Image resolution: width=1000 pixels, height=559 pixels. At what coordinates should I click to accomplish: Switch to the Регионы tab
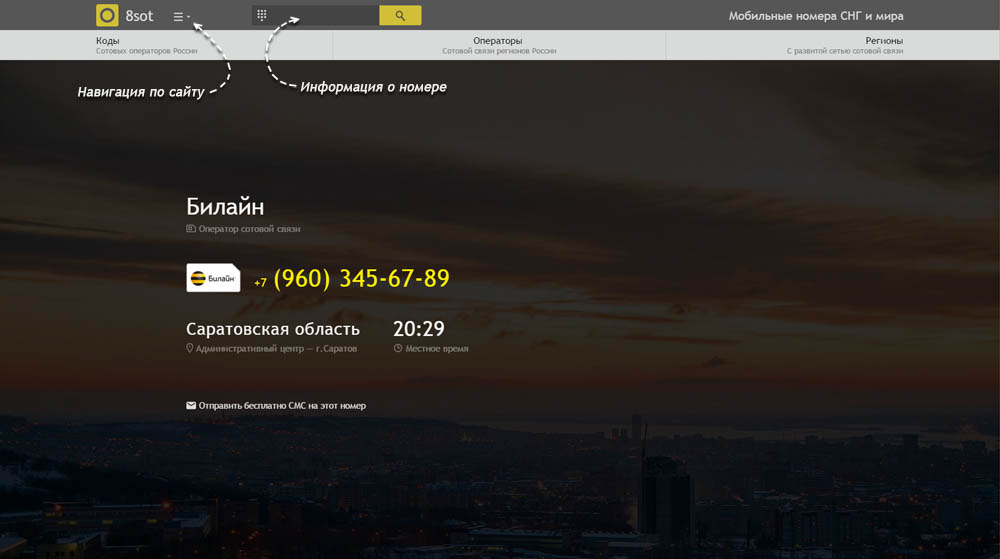point(833,45)
